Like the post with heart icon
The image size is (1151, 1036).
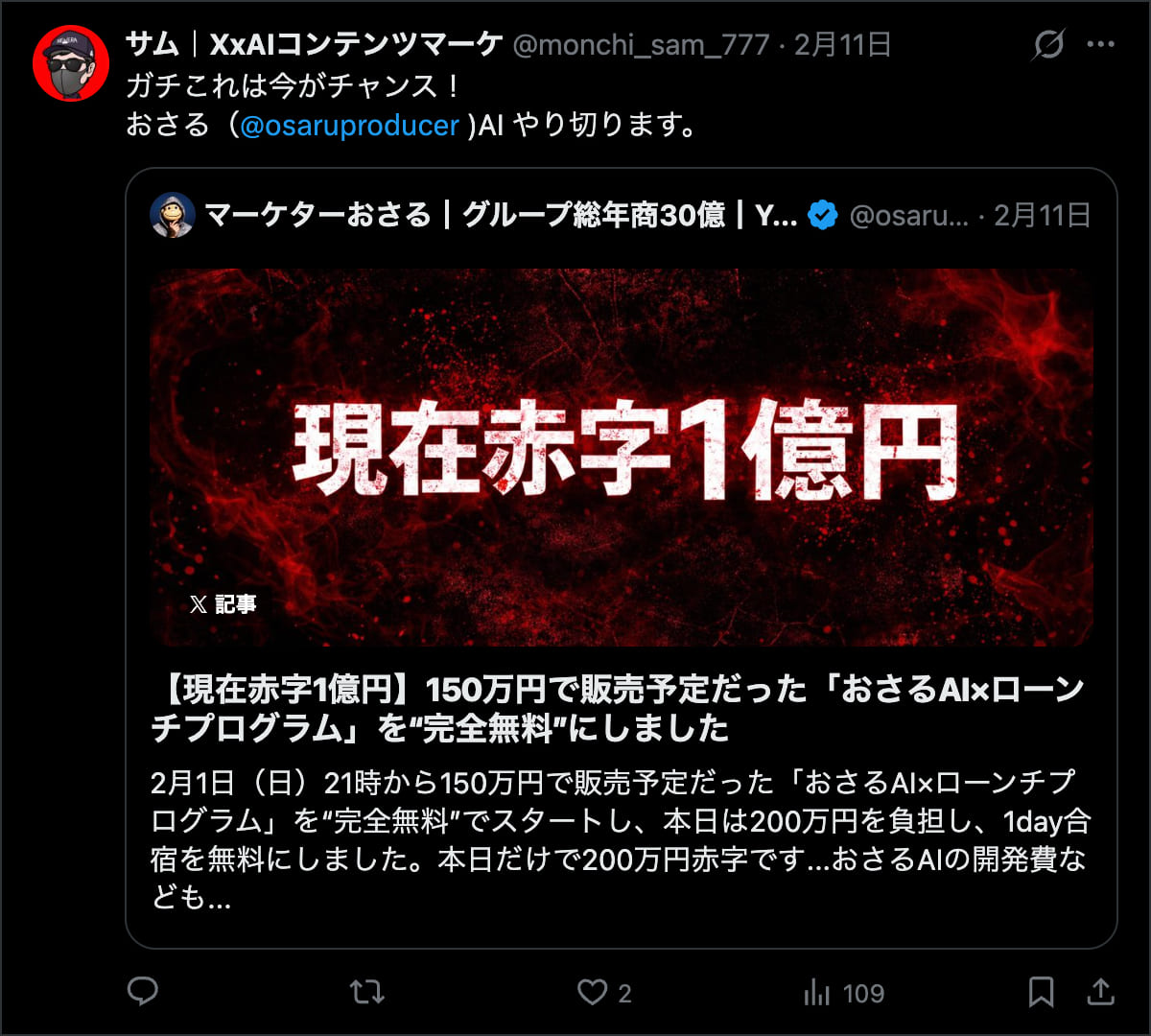(x=592, y=992)
